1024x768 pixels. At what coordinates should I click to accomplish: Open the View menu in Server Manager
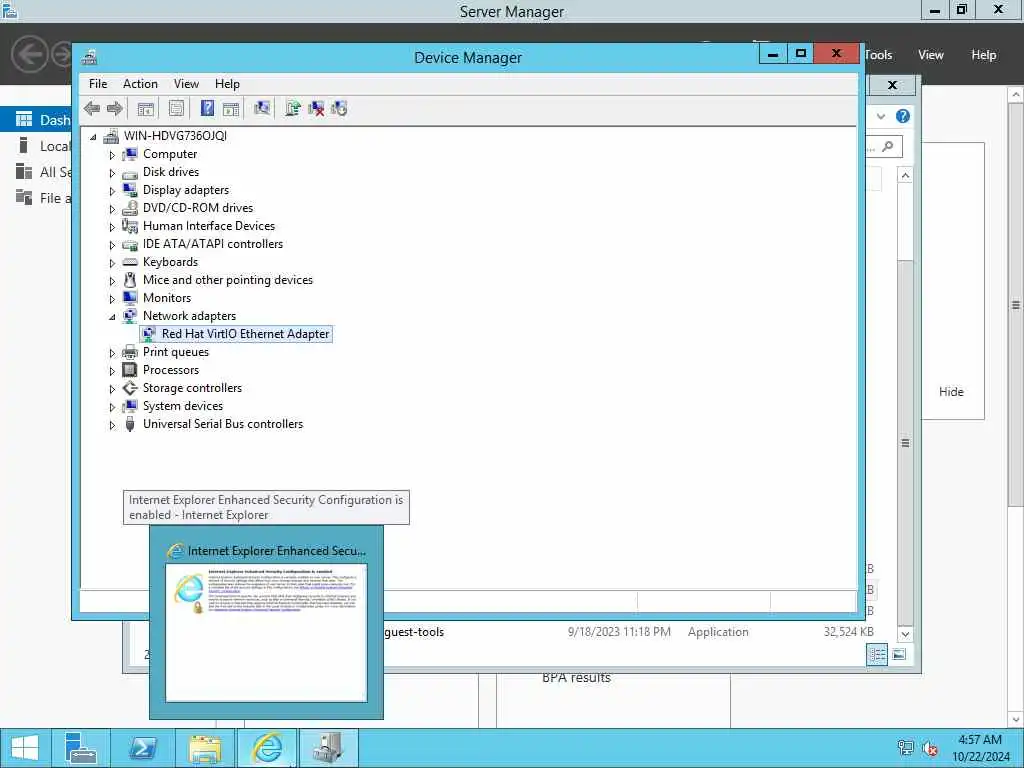pos(931,55)
